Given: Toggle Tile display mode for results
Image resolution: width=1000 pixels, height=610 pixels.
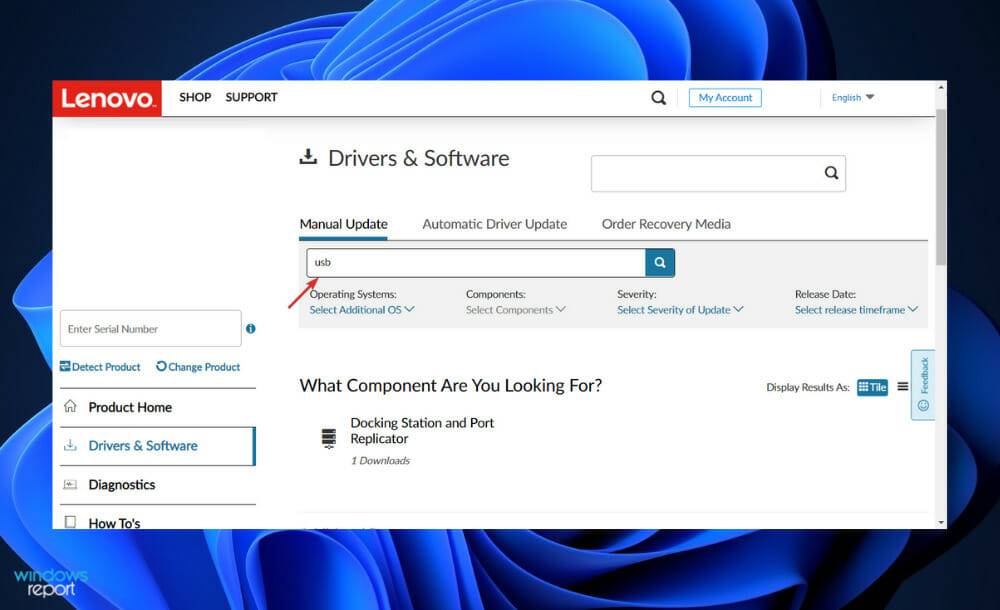Looking at the screenshot, I should pyautogui.click(x=871, y=387).
